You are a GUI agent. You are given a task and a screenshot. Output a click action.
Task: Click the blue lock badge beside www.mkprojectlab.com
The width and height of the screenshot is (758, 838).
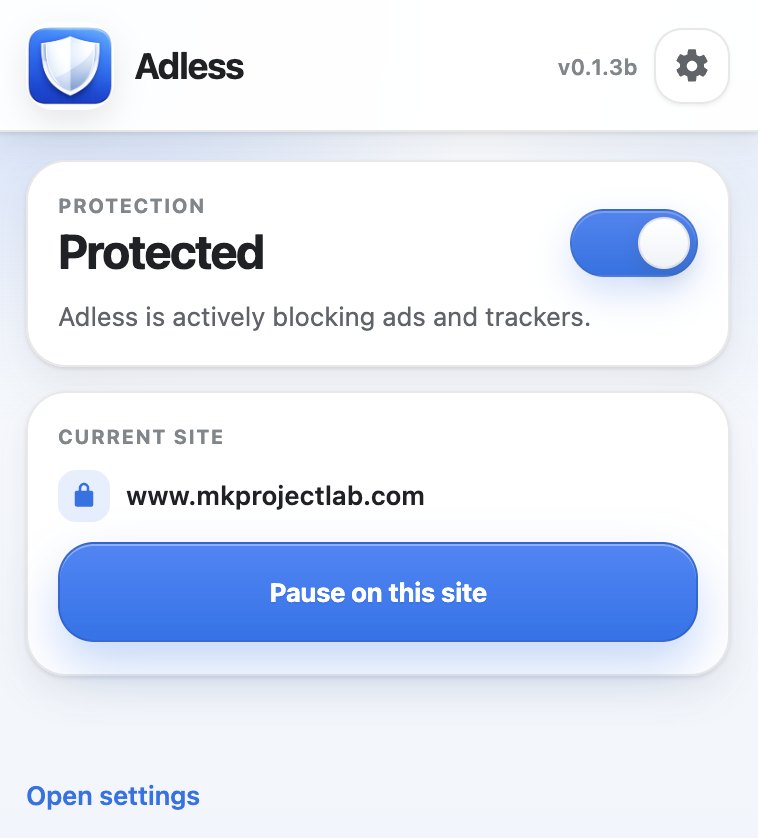coord(84,496)
